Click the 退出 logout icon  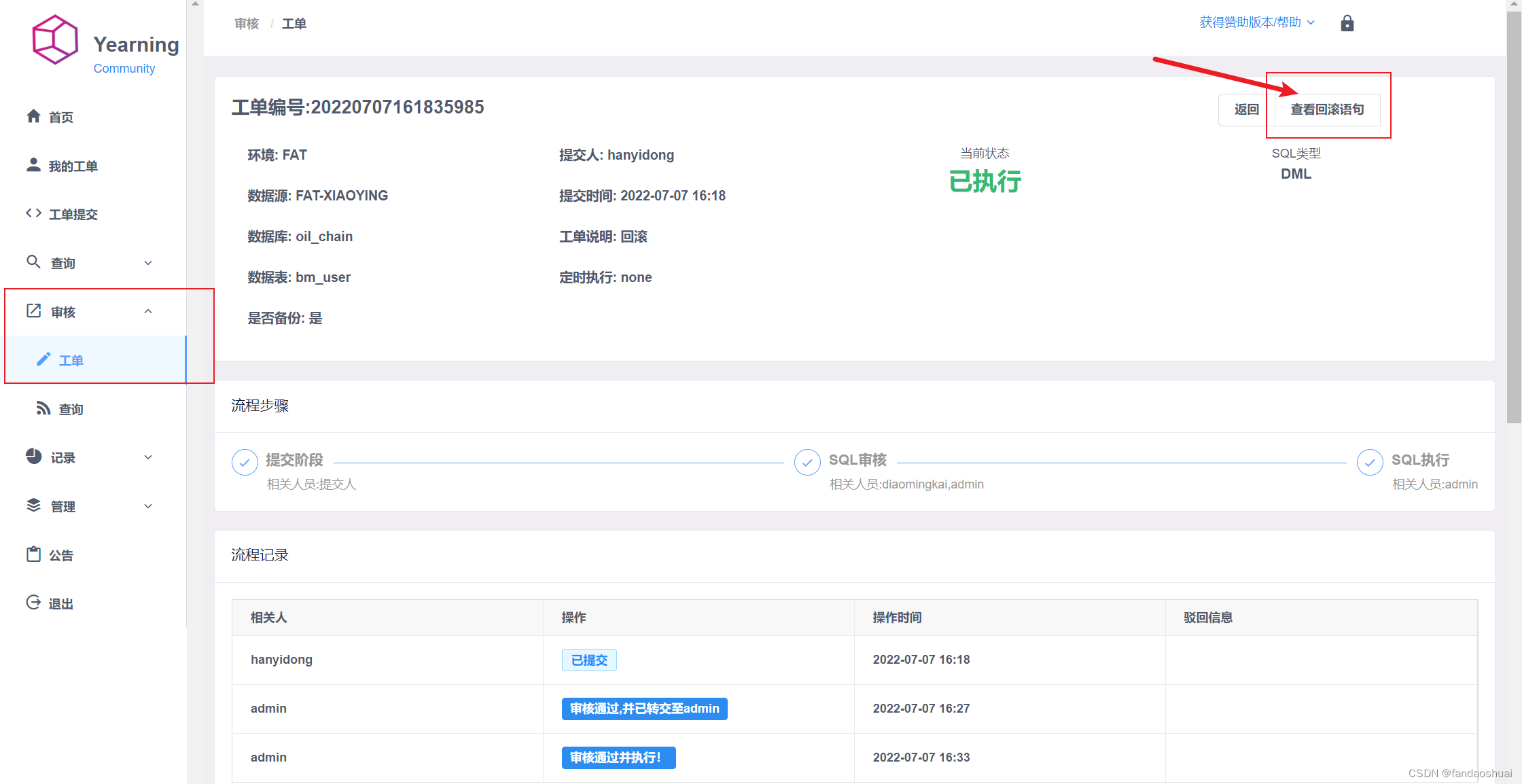pos(34,603)
